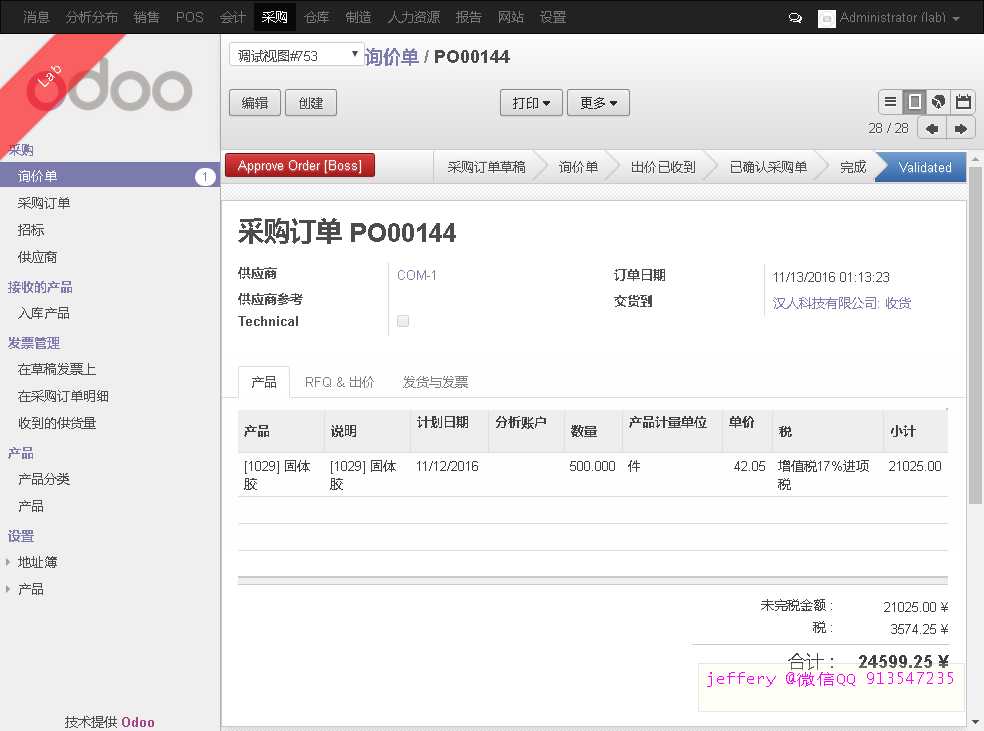Select the 产品 tab
This screenshot has height=731, width=984.
coord(264,382)
